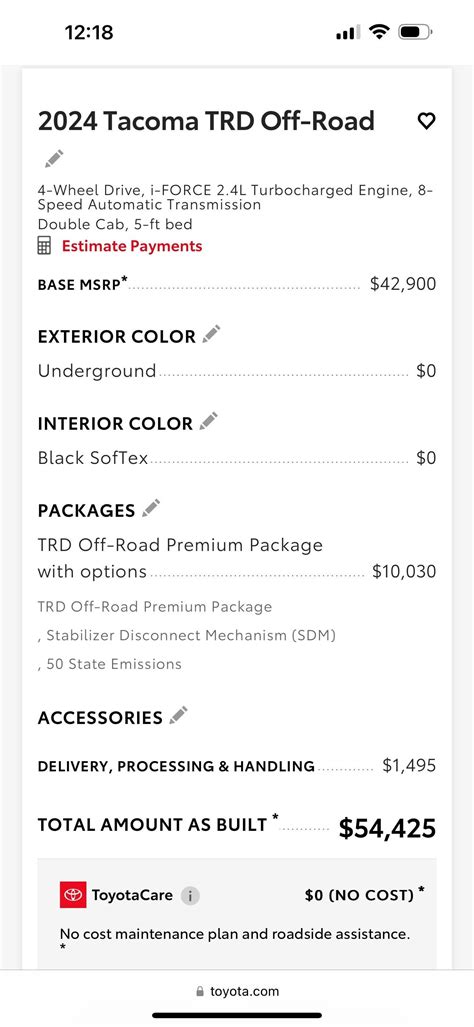The height and width of the screenshot is (1027, 474).
Task: Tap the toyota.com address bar
Action: coord(237,991)
